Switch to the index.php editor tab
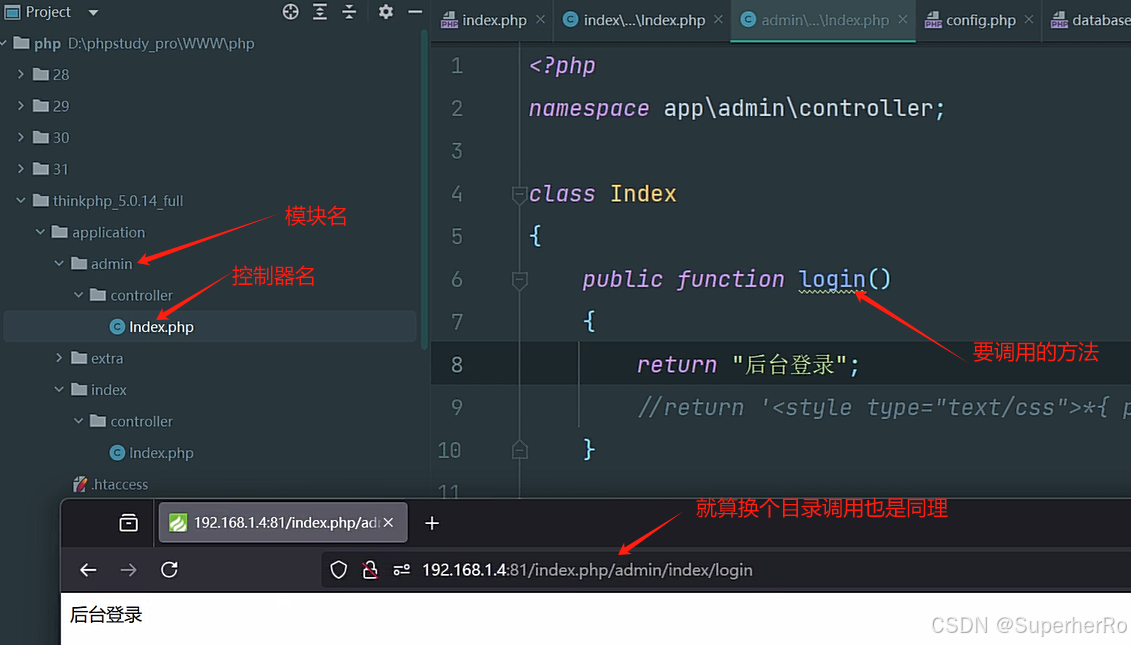1131x645 pixels. [x=494, y=20]
